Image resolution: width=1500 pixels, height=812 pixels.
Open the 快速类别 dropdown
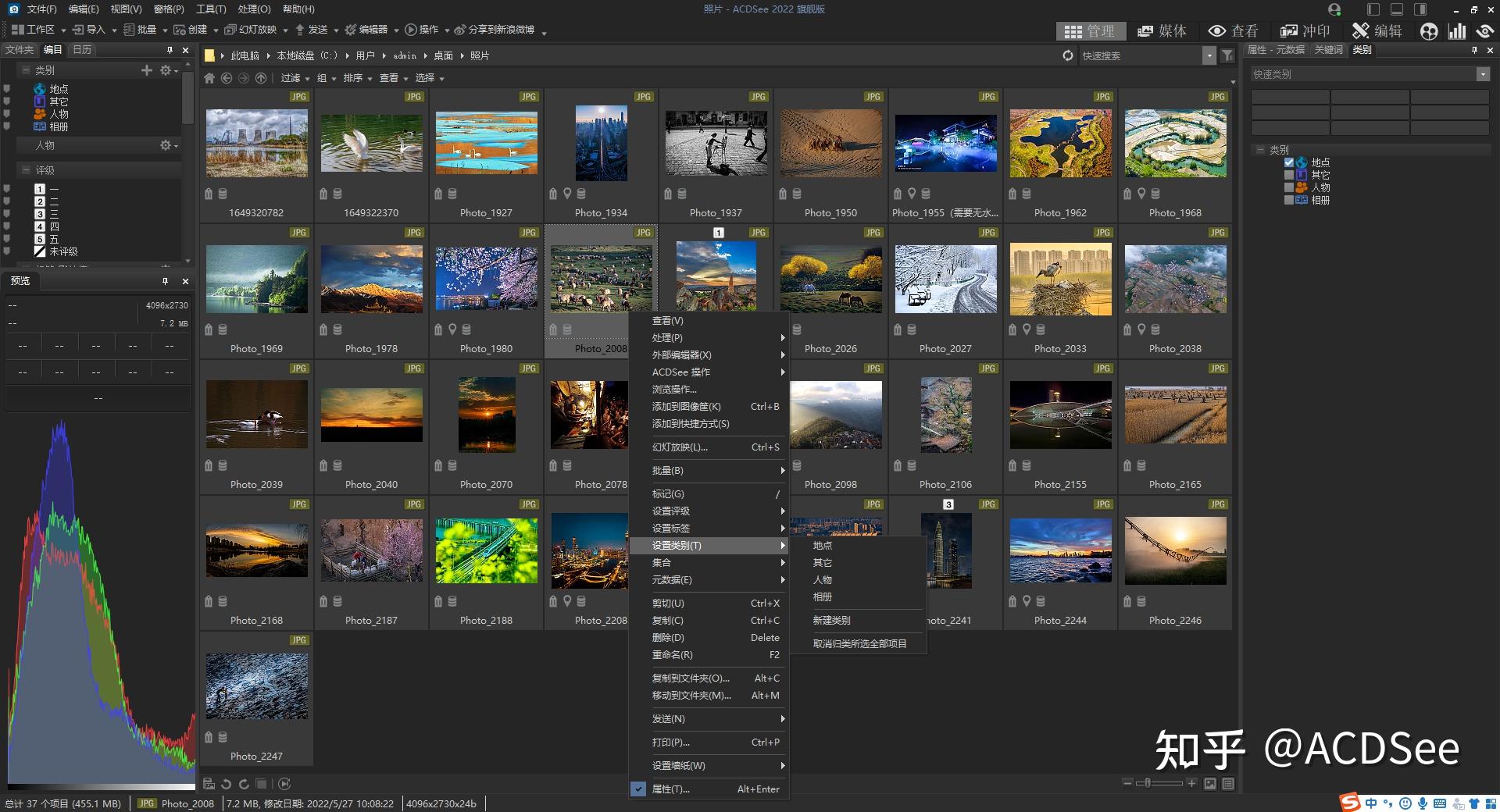click(x=1483, y=74)
